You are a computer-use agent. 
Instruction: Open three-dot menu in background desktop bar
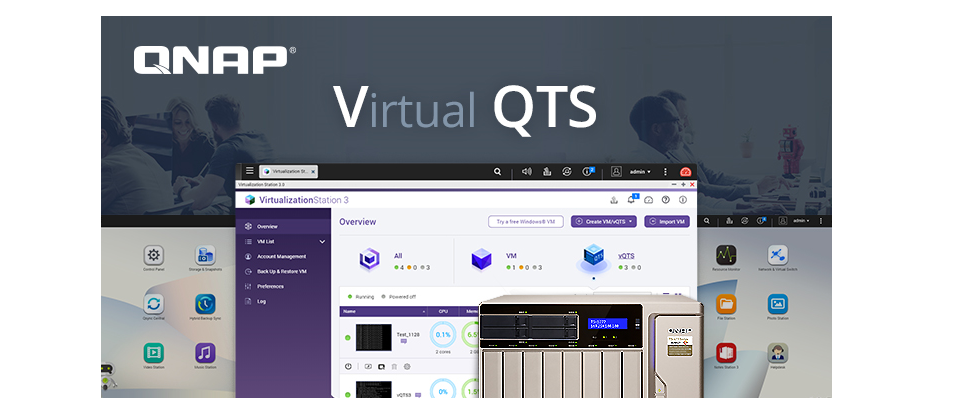(x=821, y=221)
